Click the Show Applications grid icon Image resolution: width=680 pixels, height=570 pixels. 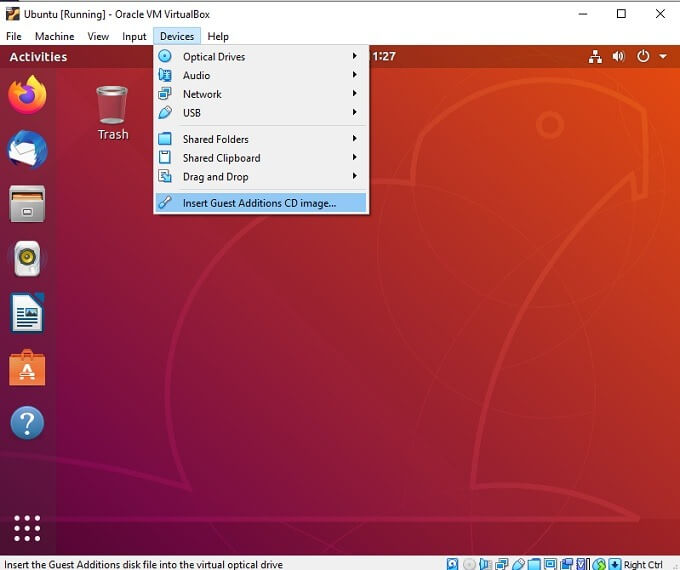27,527
